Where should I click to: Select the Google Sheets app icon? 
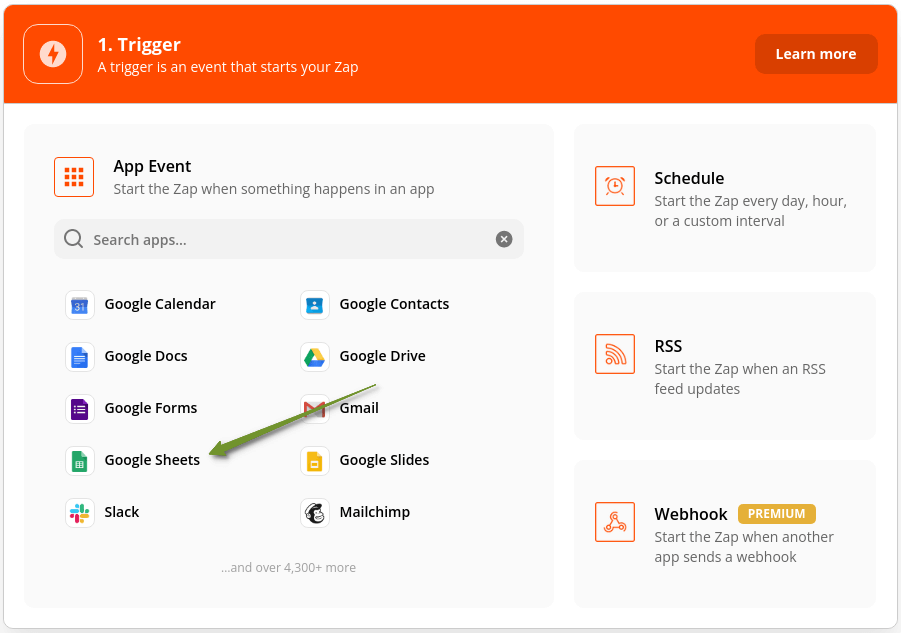click(80, 460)
